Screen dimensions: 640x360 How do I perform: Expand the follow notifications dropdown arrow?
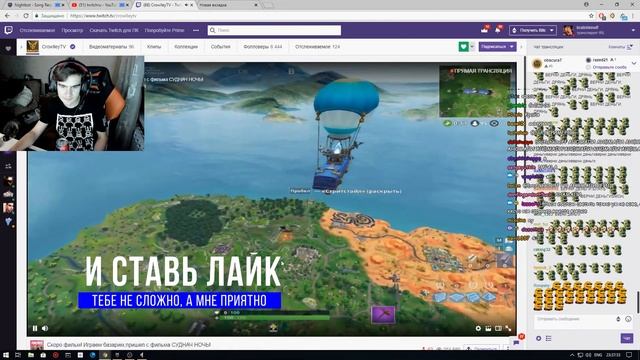coord(472,47)
